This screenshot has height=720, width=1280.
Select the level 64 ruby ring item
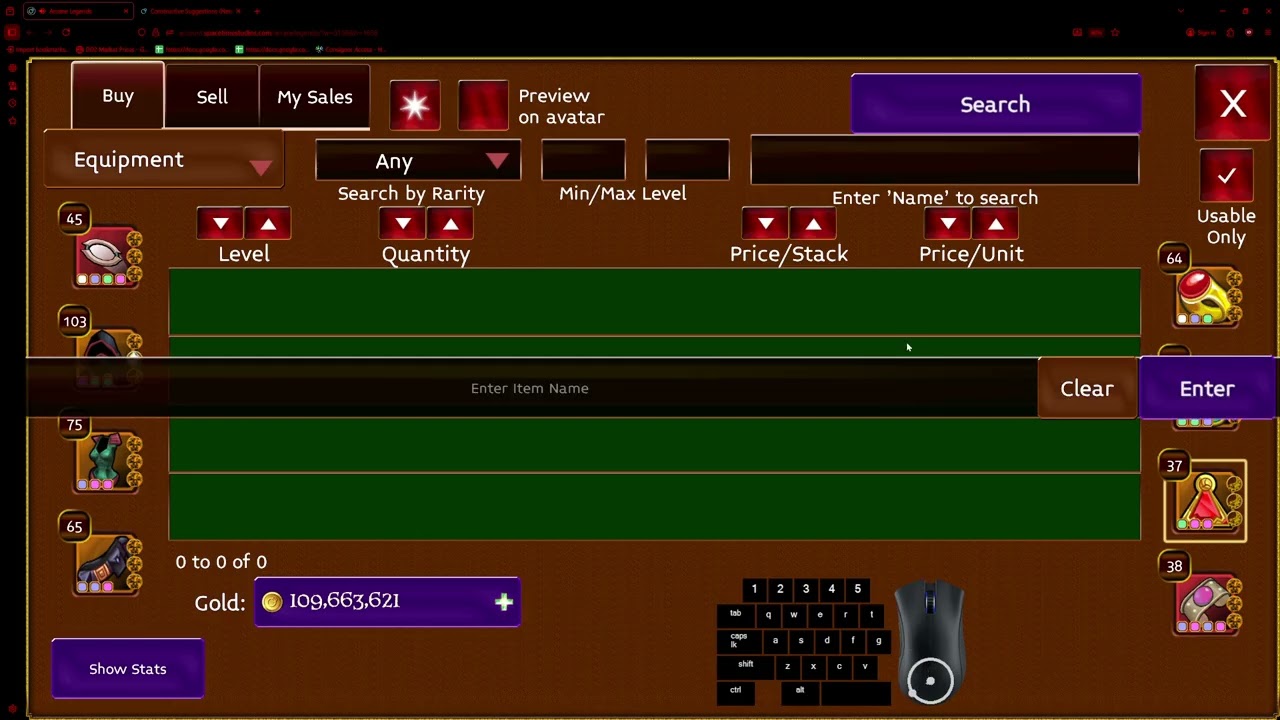tap(1207, 297)
